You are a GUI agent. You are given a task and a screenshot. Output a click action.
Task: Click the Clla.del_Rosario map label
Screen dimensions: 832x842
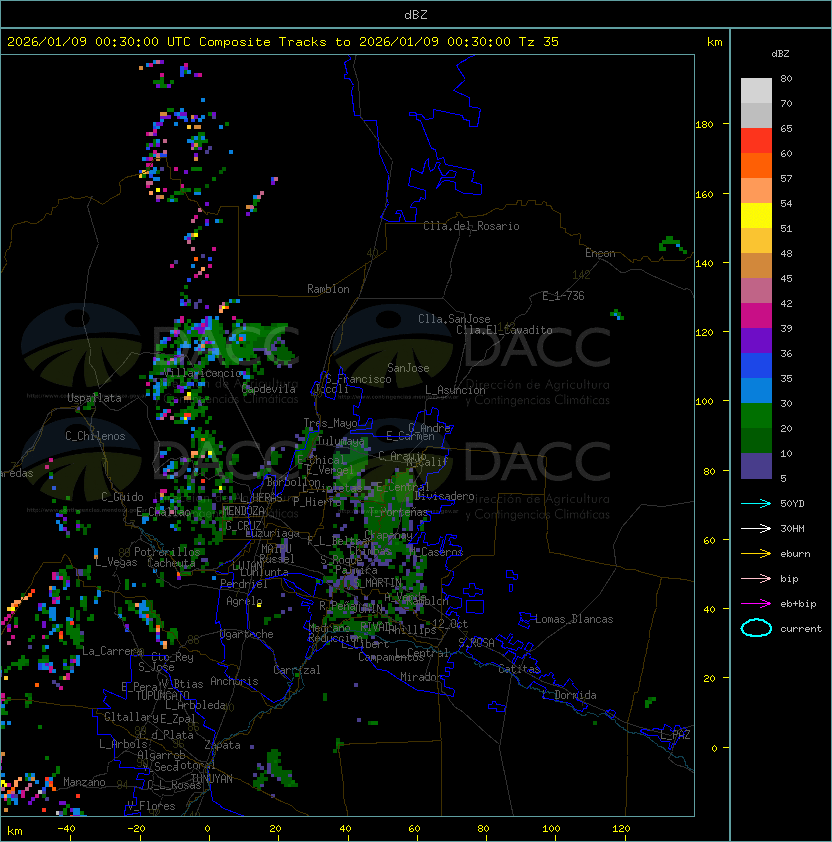(471, 226)
